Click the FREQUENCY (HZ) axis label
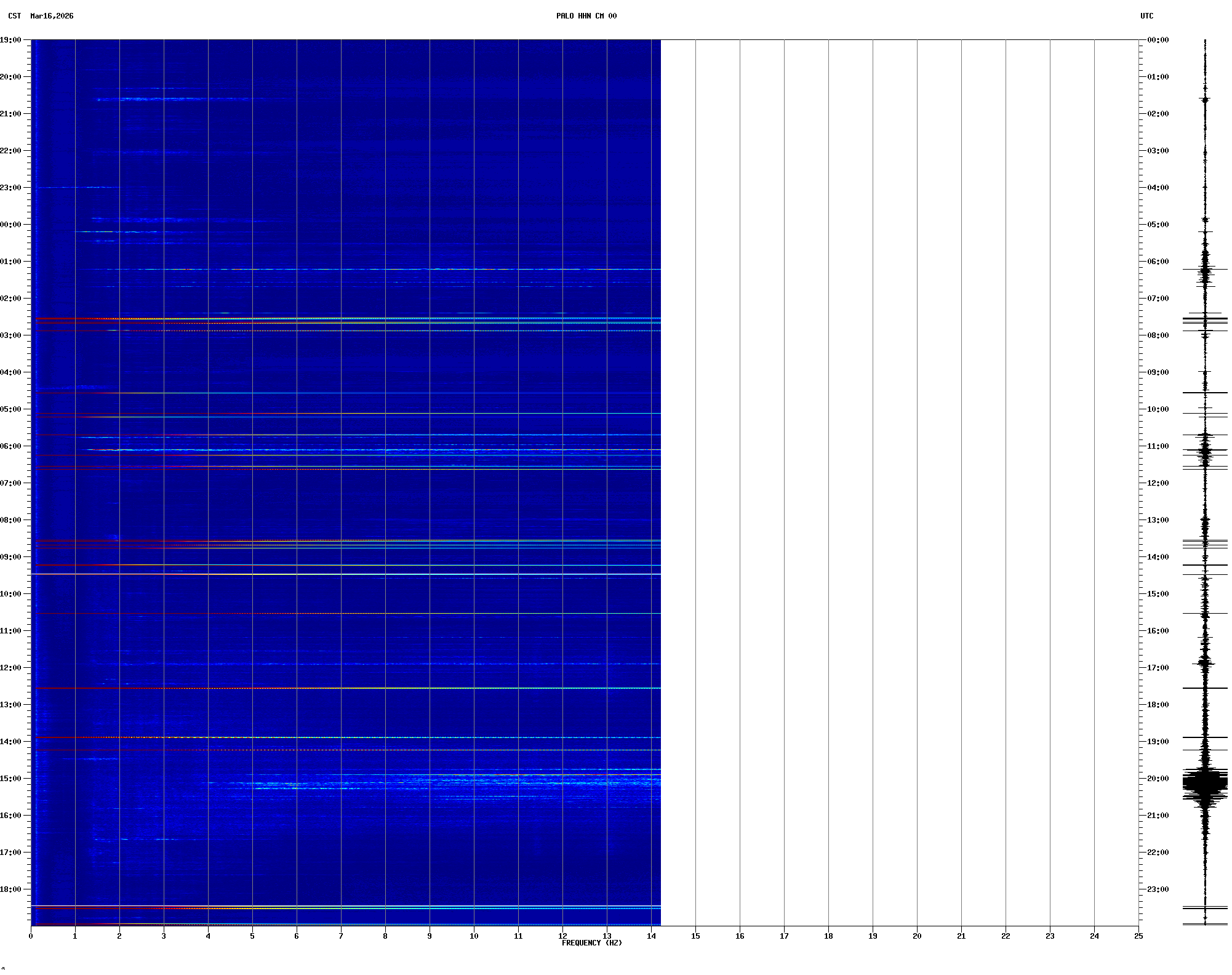The width and height of the screenshot is (1232, 975). (x=591, y=943)
